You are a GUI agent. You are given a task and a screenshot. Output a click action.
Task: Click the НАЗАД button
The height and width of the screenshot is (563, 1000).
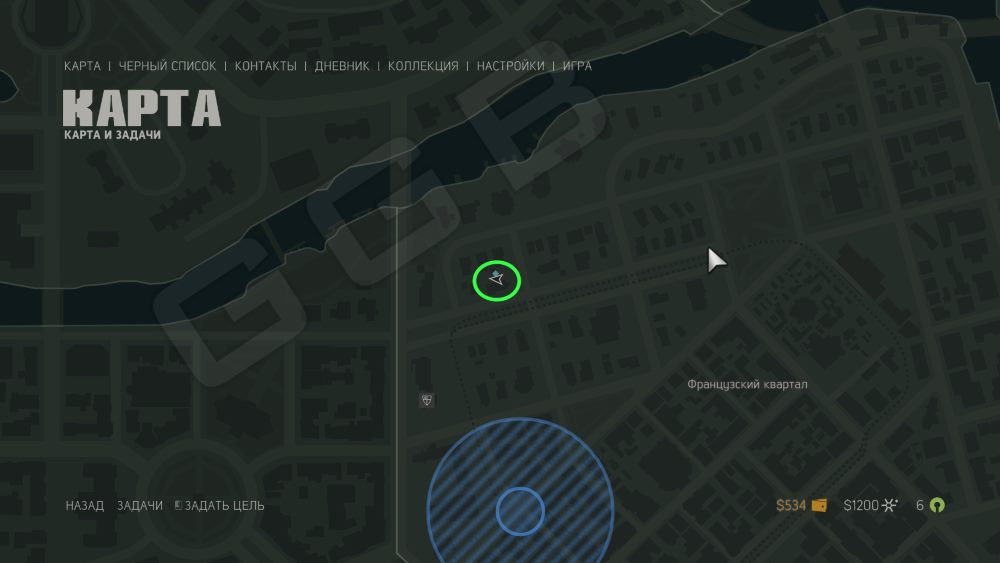[85, 506]
